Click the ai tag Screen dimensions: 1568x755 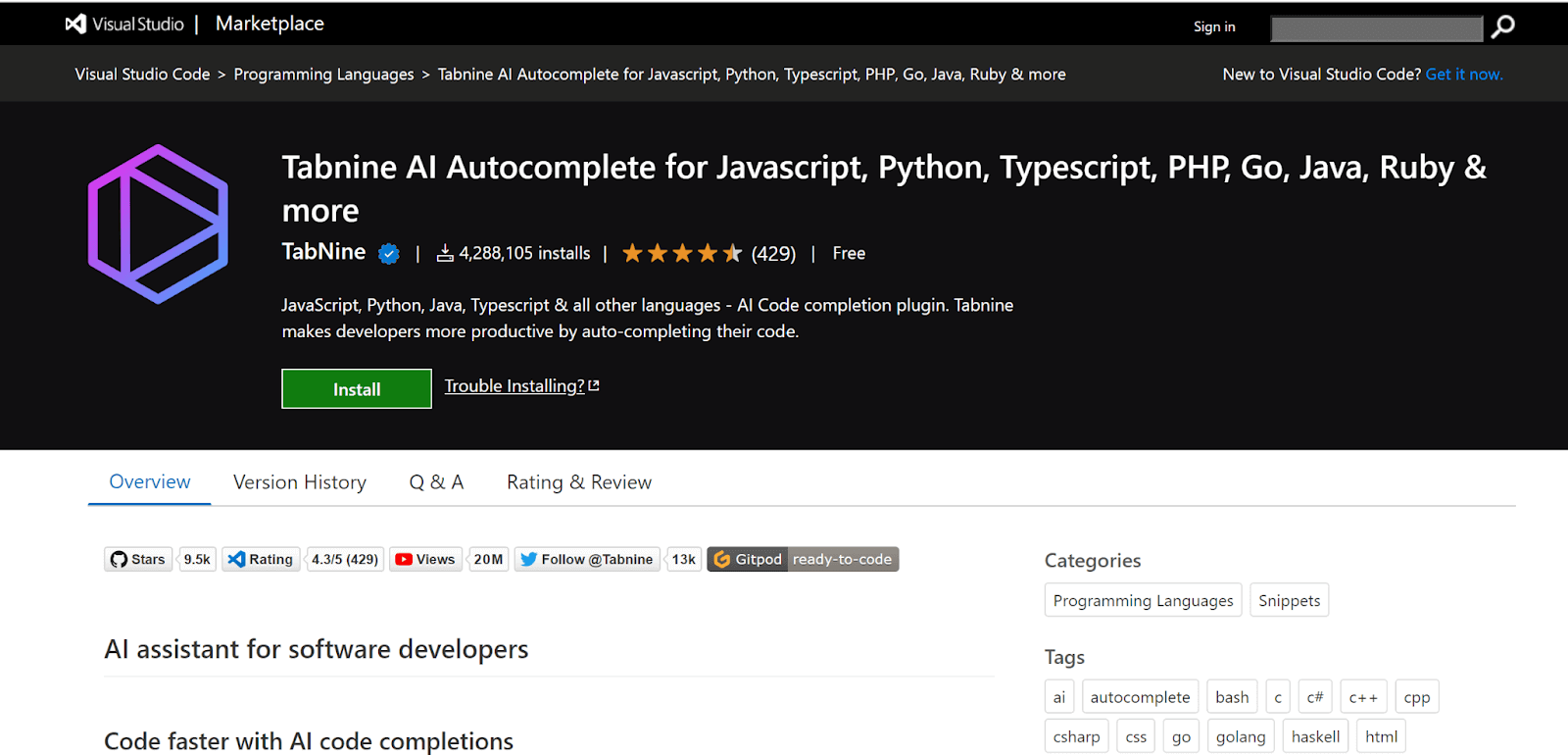pyautogui.click(x=1059, y=696)
